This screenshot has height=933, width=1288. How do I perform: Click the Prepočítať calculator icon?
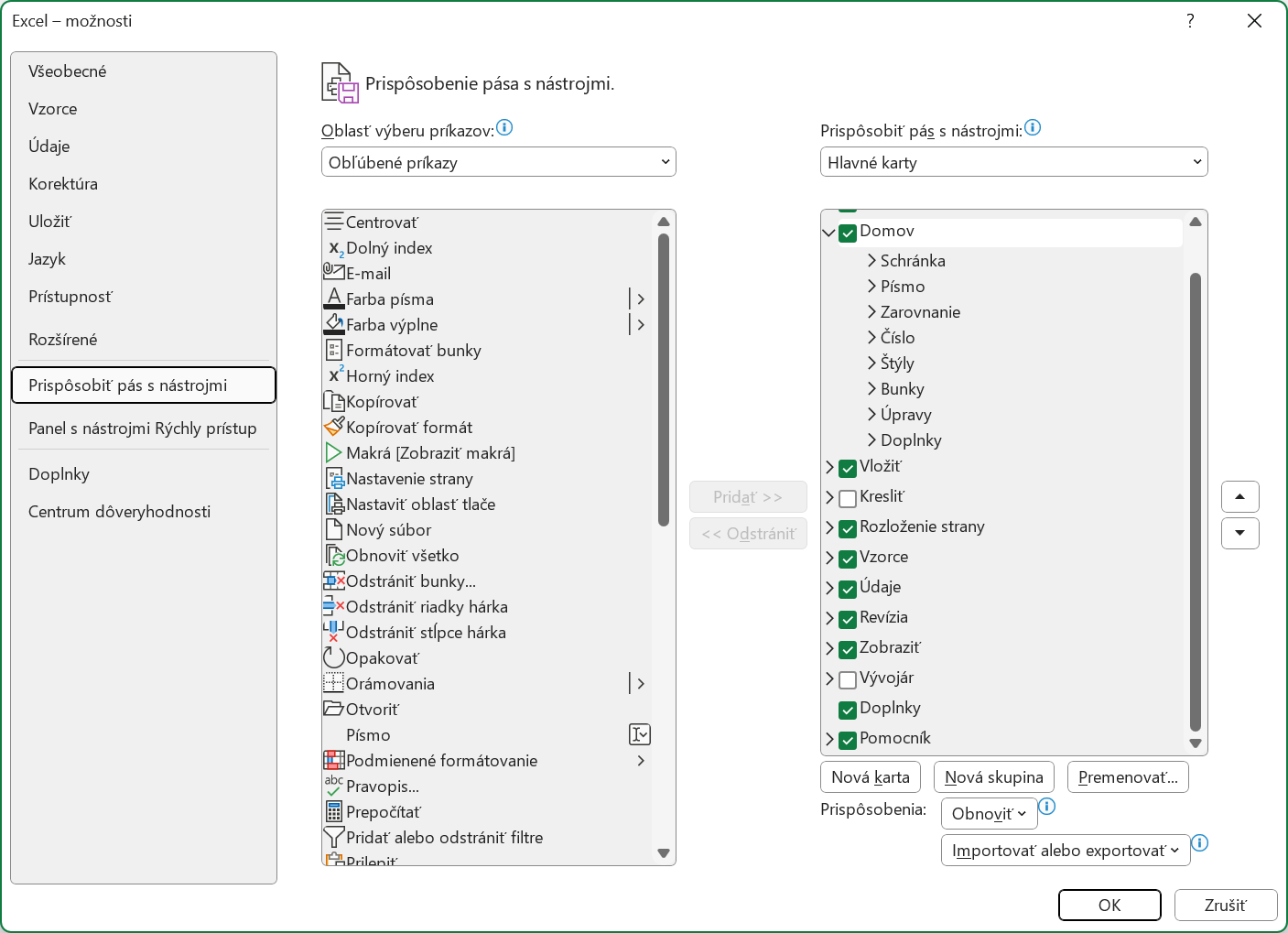pos(334,811)
